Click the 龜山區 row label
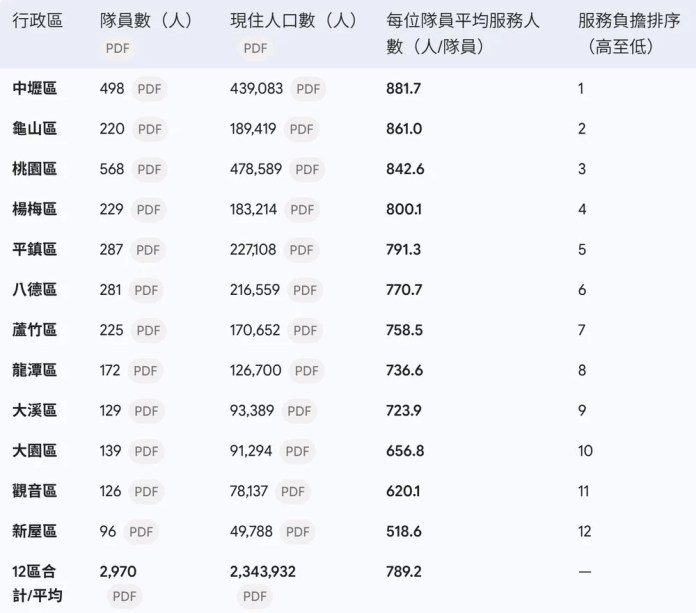This screenshot has height=613, width=696. coord(35,129)
